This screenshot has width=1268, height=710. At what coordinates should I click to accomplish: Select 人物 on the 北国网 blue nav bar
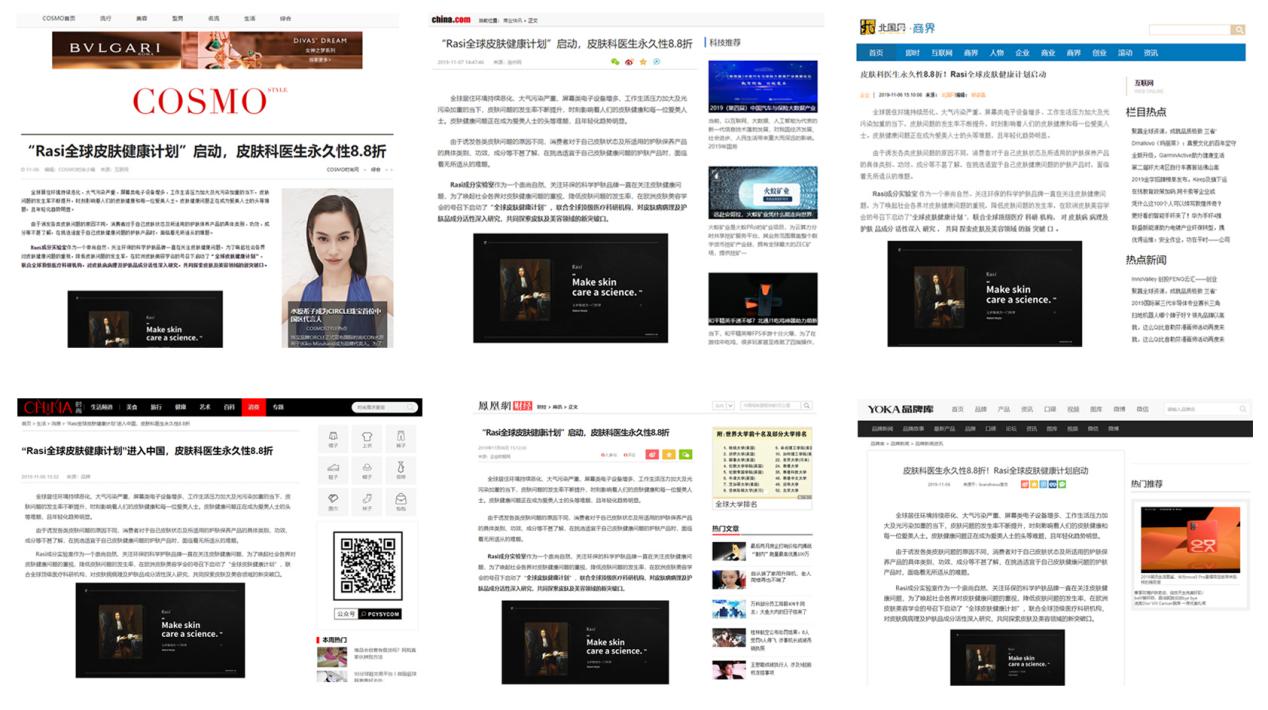(x=997, y=53)
